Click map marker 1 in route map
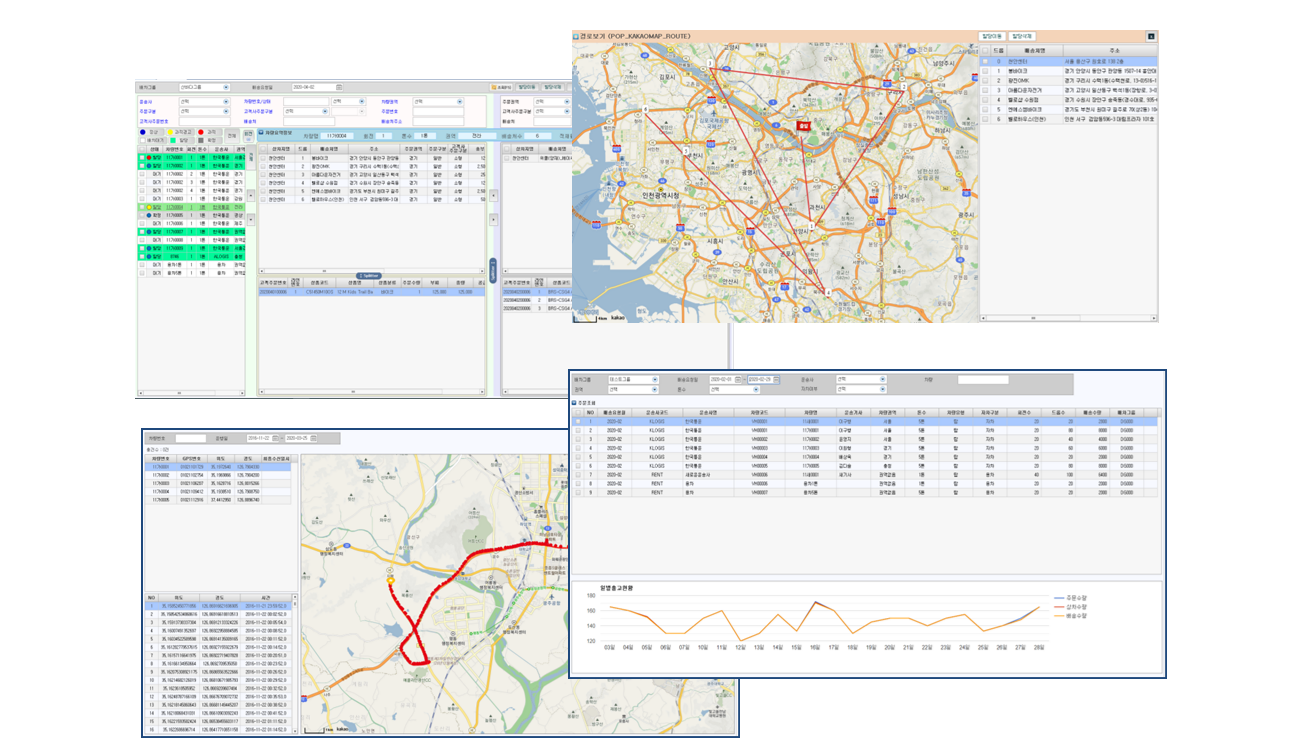The height and width of the screenshot is (742, 1300). pyautogui.click(x=811, y=226)
